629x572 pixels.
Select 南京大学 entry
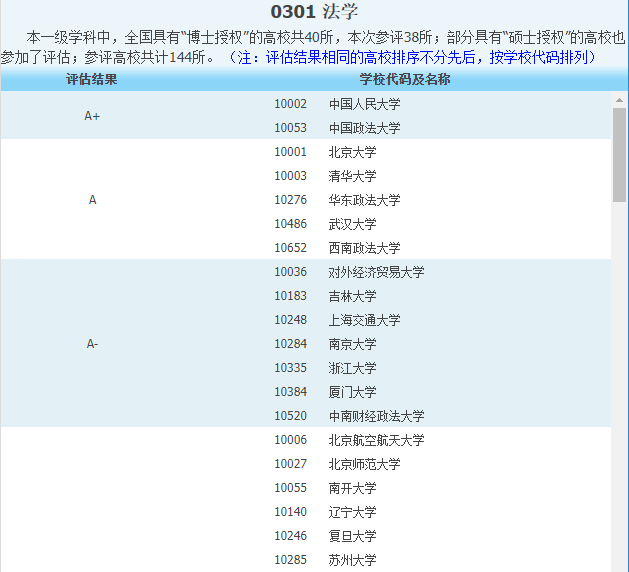tap(353, 344)
